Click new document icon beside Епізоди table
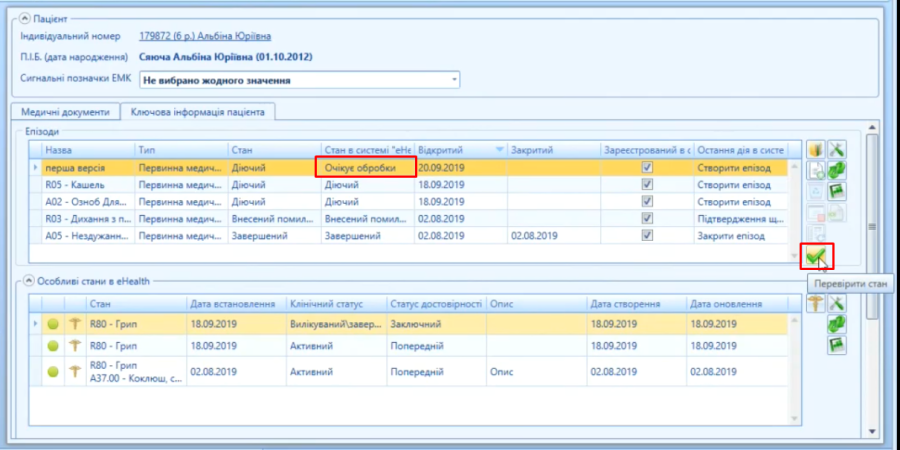900x450 pixels. [816, 170]
